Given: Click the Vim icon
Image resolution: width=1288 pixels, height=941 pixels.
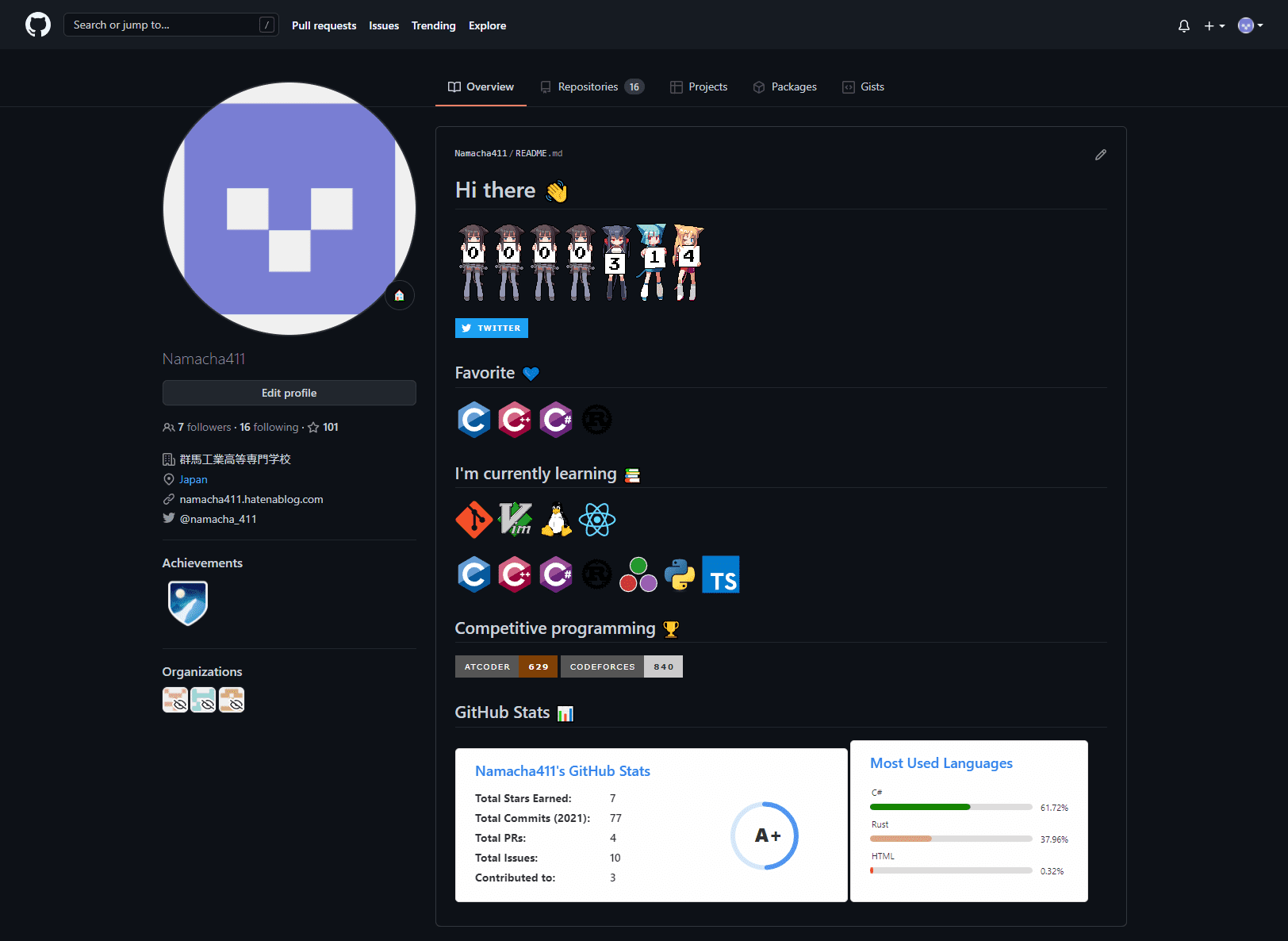Looking at the screenshot, I should click(516, 520).
